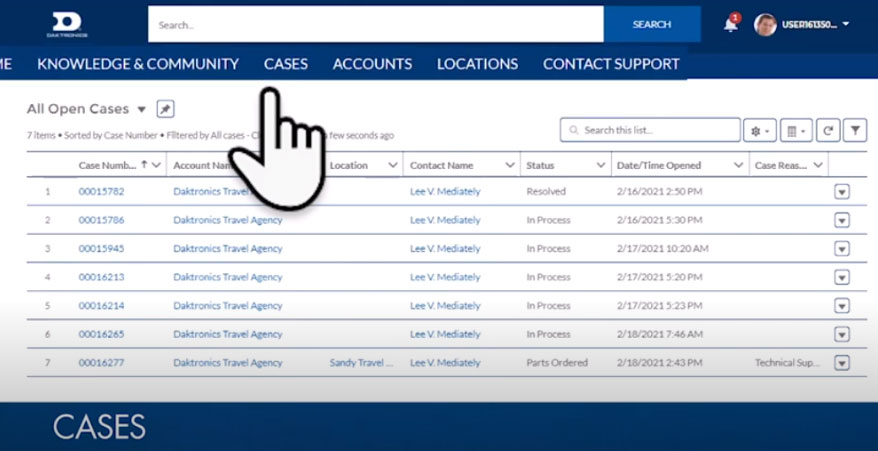Focus the global Search field
This screenshot has width=878, height=451.
coord(376,24)
